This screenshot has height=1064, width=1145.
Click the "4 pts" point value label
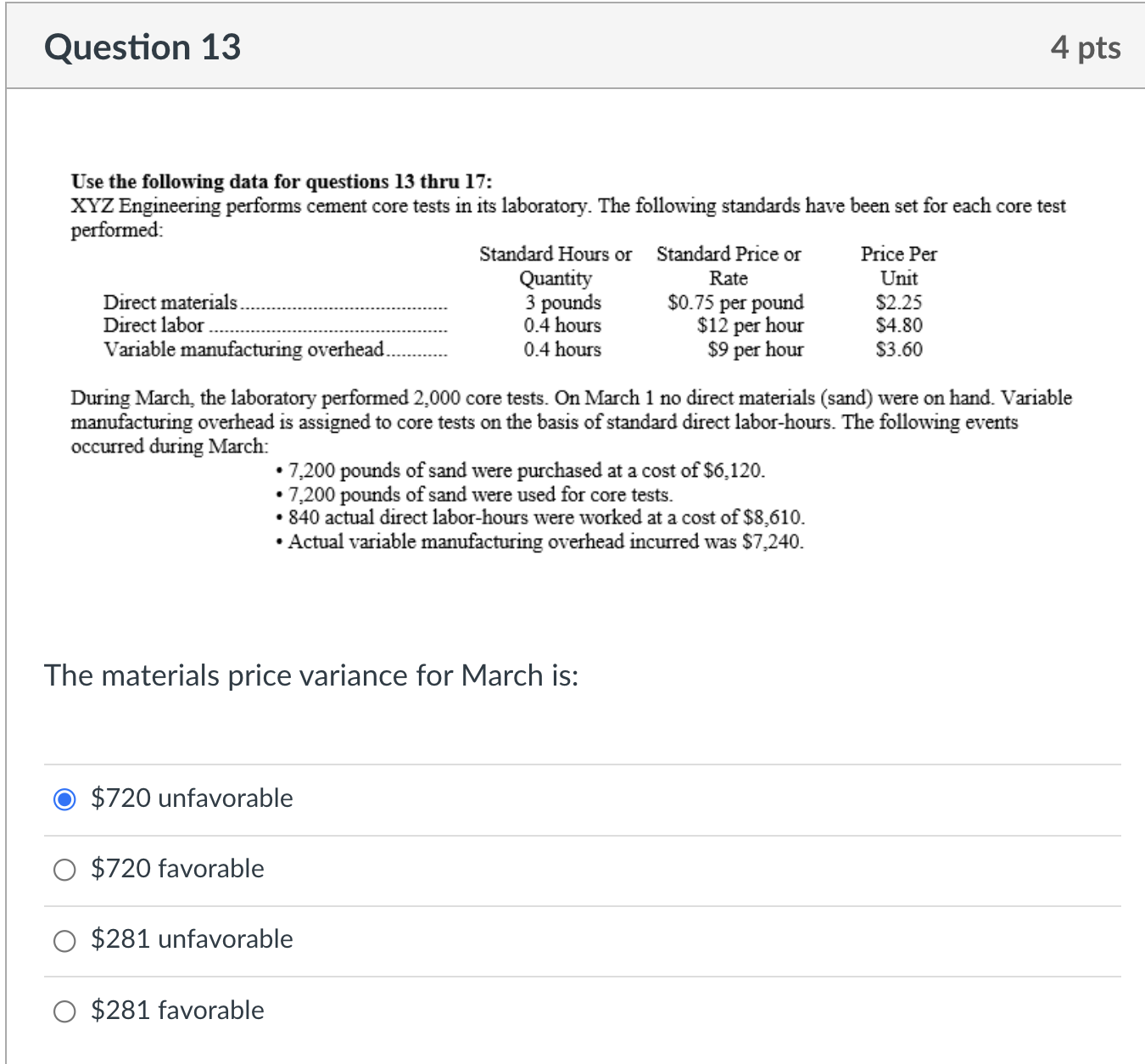1086,48
